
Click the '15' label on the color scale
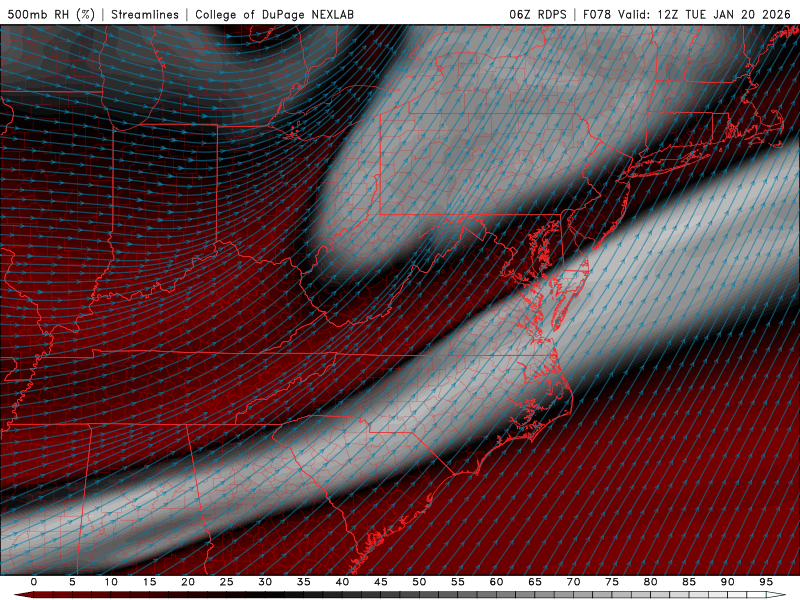(x=149, y=582)
